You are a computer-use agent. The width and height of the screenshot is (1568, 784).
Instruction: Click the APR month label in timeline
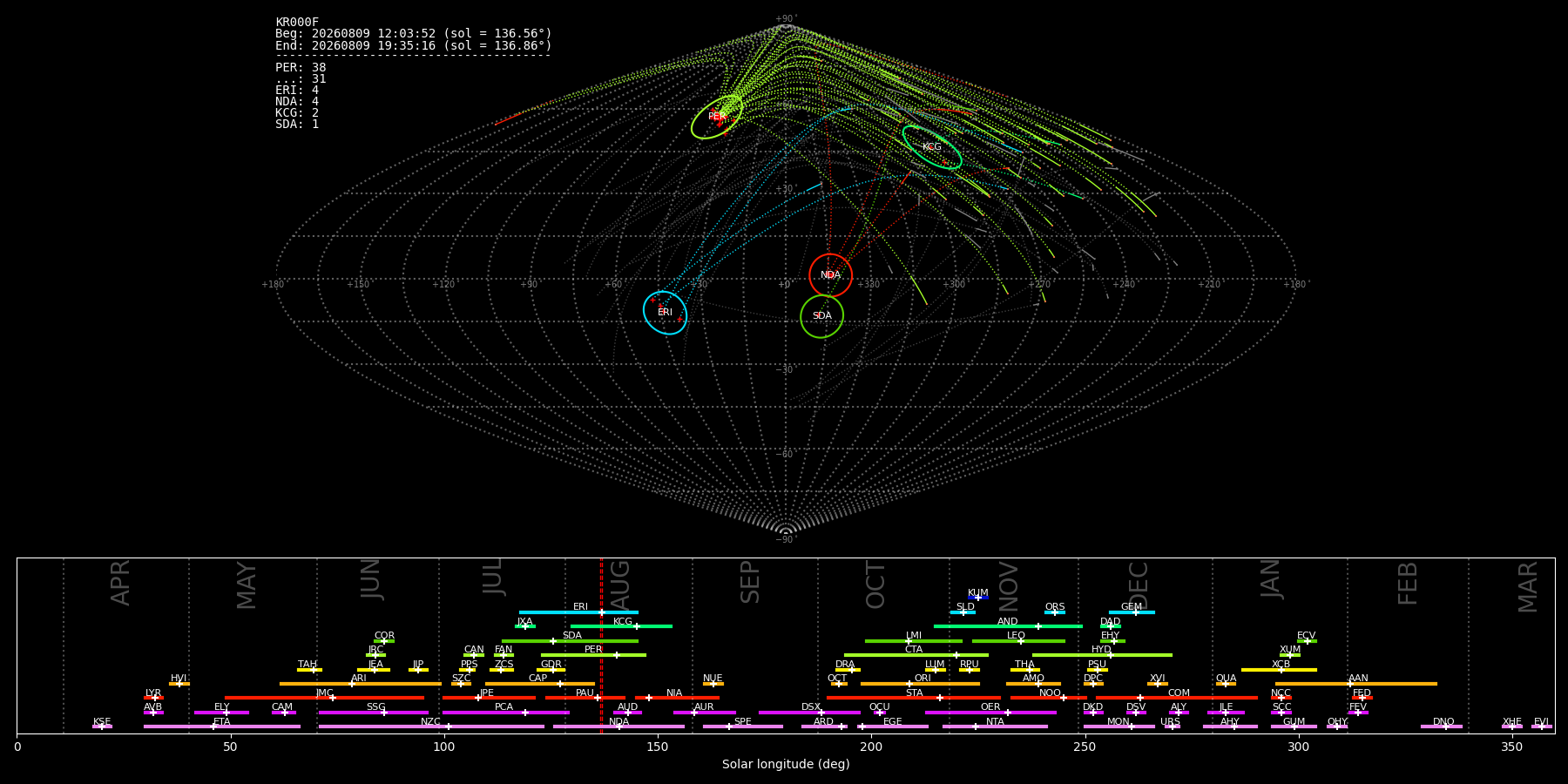pos(120,583)
